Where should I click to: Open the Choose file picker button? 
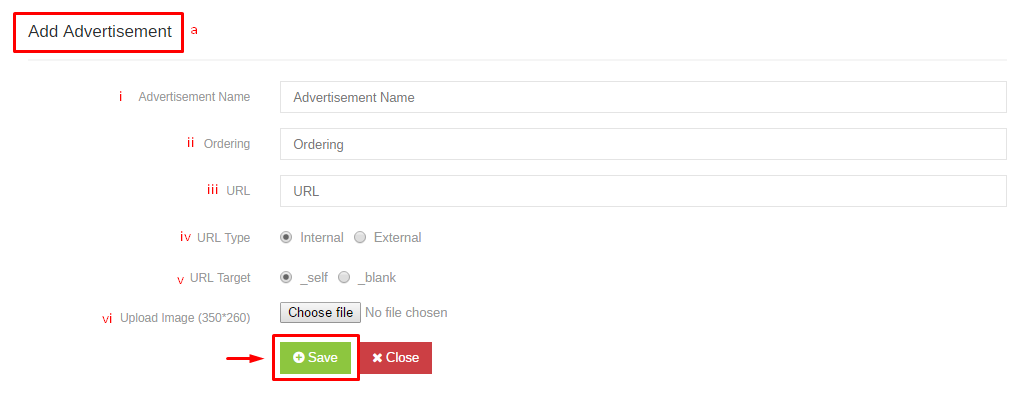pyautogui.click(x=320, y=312)
